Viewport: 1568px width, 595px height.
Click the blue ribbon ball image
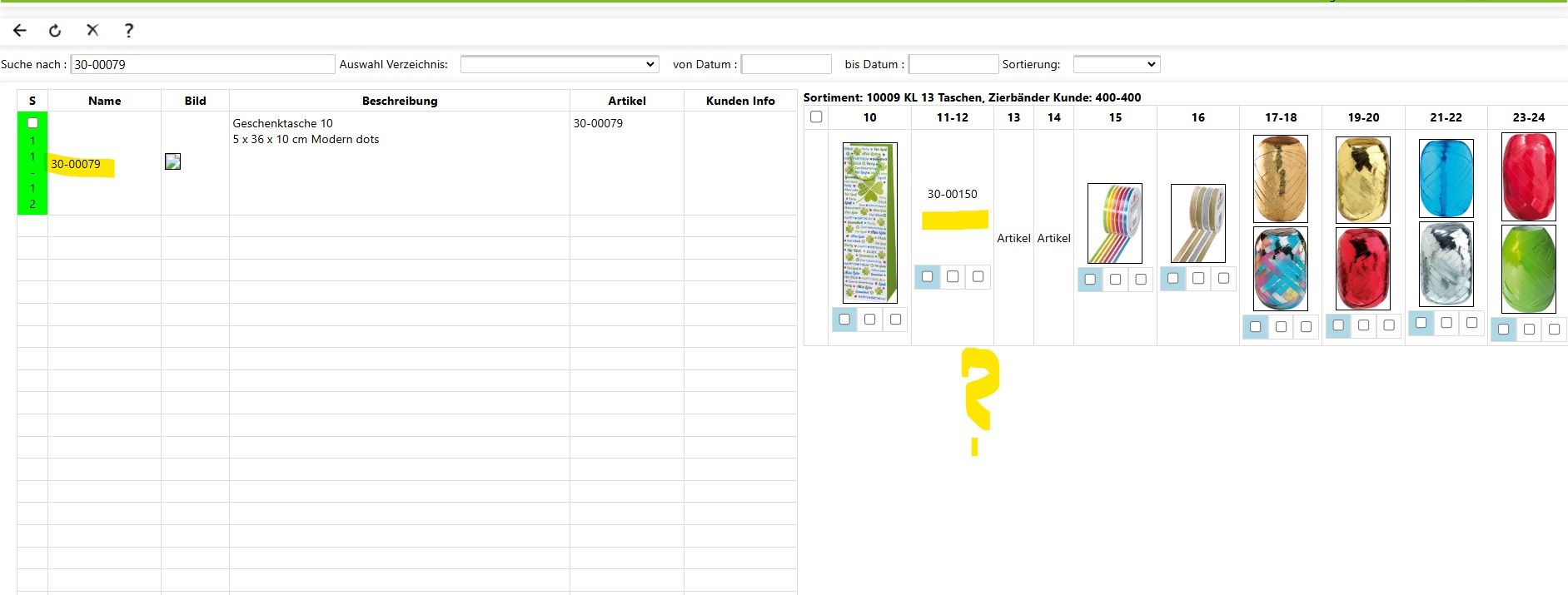coord(1446,178)
